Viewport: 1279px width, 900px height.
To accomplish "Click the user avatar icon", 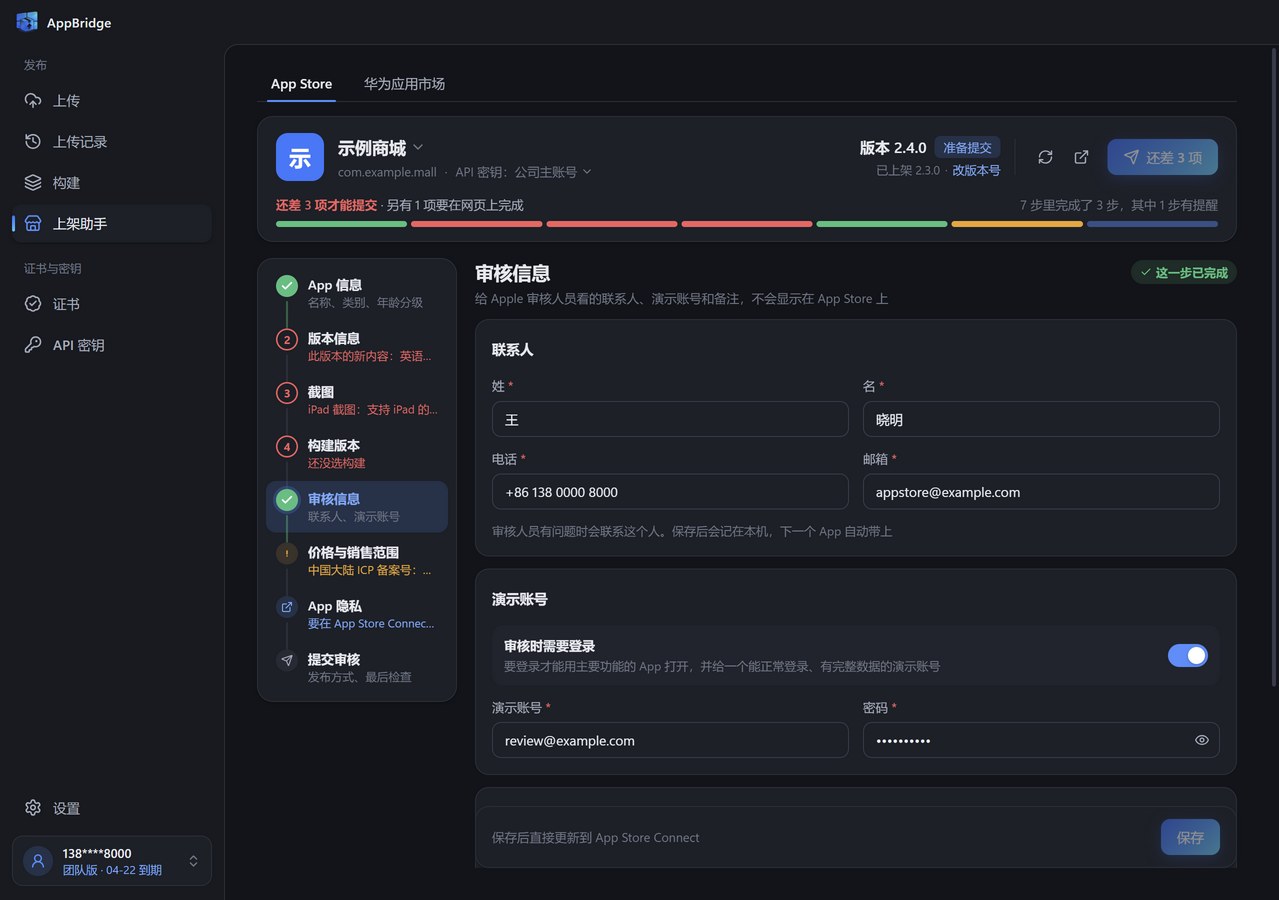I will [x=38, y=861].
